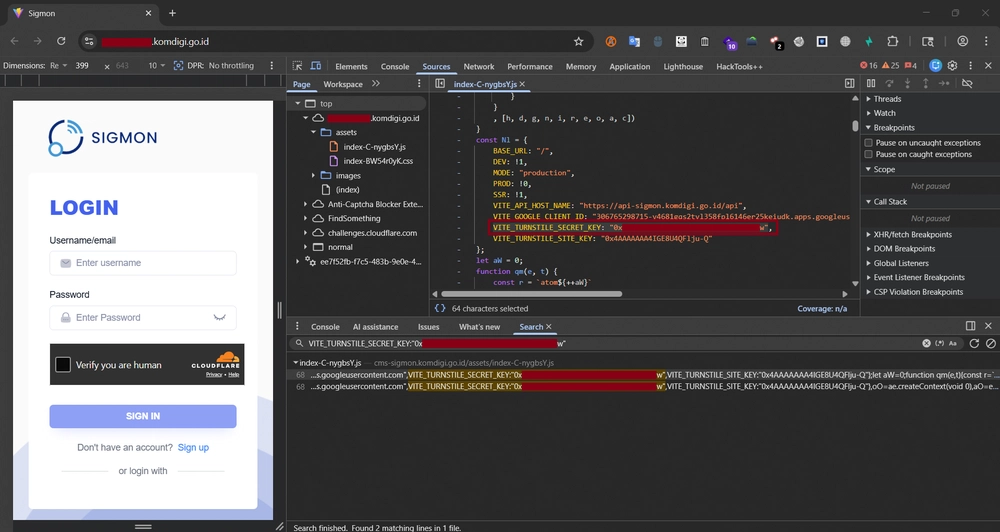This screenshot has width=1000, height=532.
Task: Enable Pause on uncaught exceptions
Action: (869, 143)
